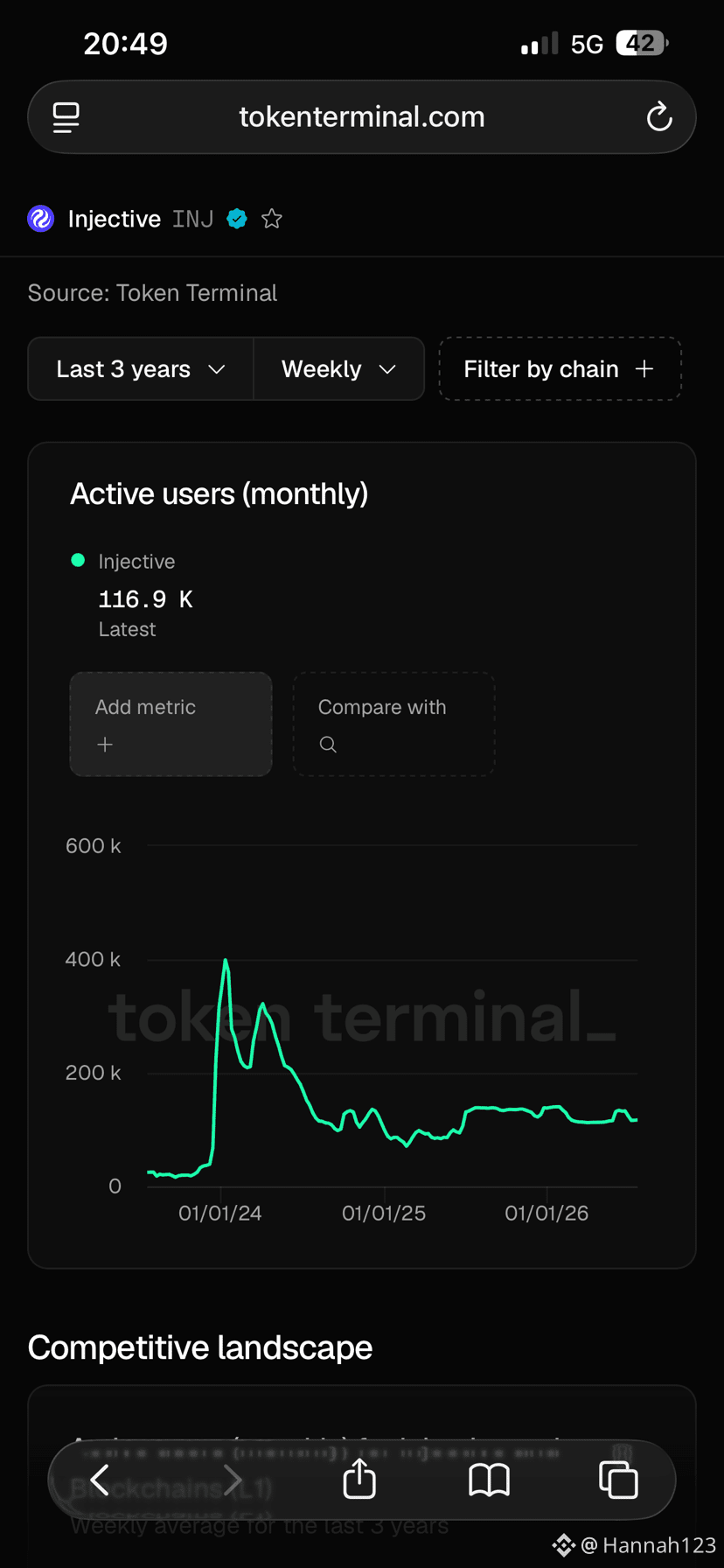
Task: Click the Filter by chain button
Action: [x=560, y=369]
